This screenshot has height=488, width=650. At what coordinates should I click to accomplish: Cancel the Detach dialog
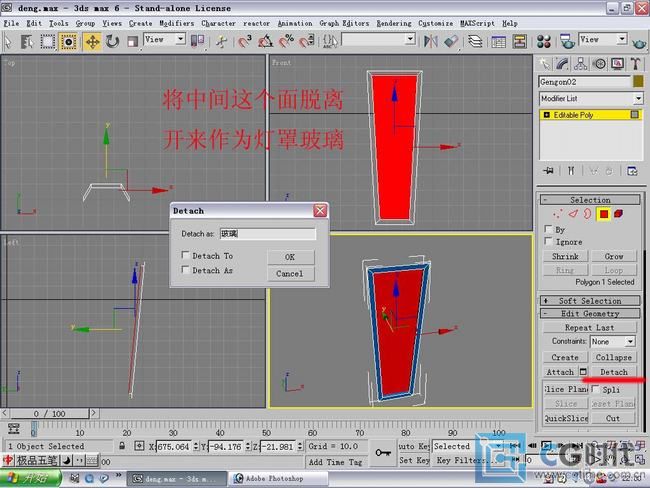[x=291, y=274]
